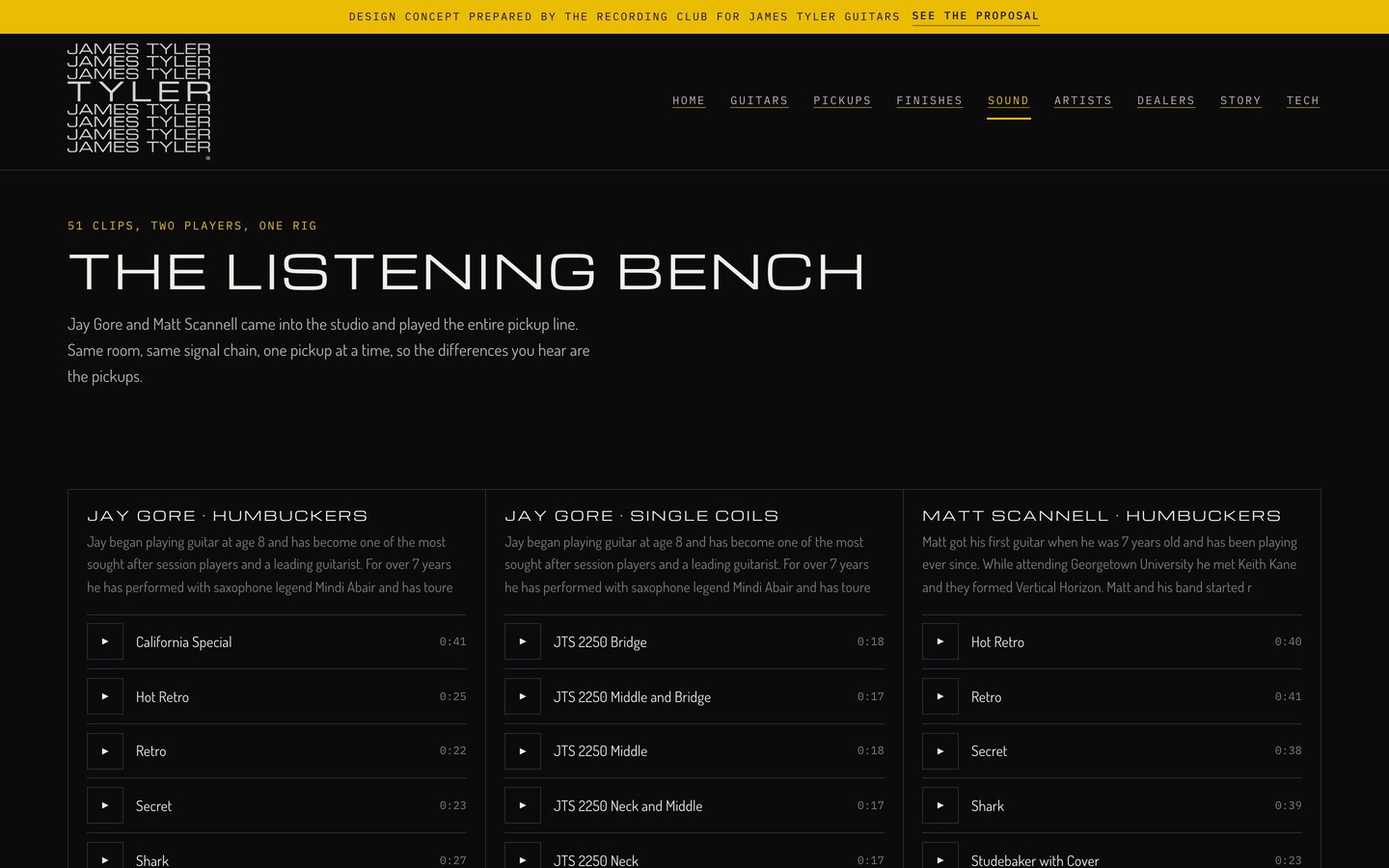Click The Listening Bench headline
Image resolution: width=1389 pixels, height=868 pixels.
point(466,272)
